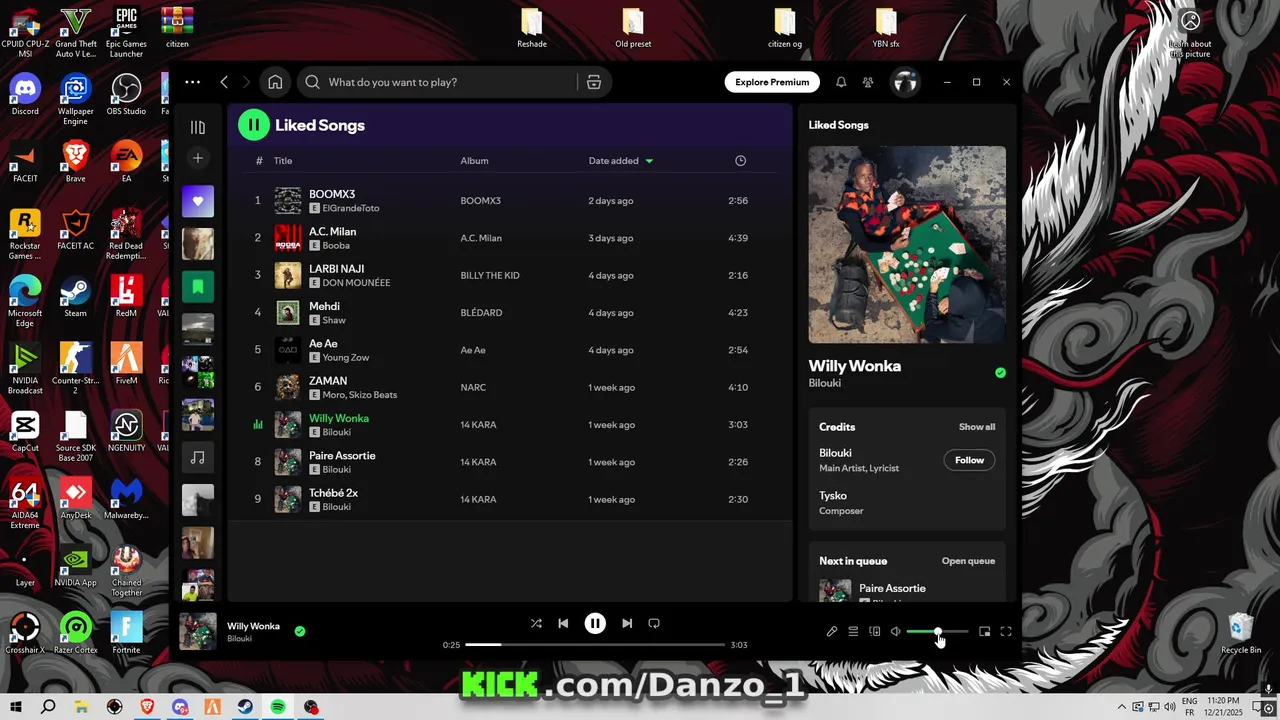Open the Recycle Bin desktop icon
The height and width of the screenshot is (720, 1280).
tap(1241, 634)
